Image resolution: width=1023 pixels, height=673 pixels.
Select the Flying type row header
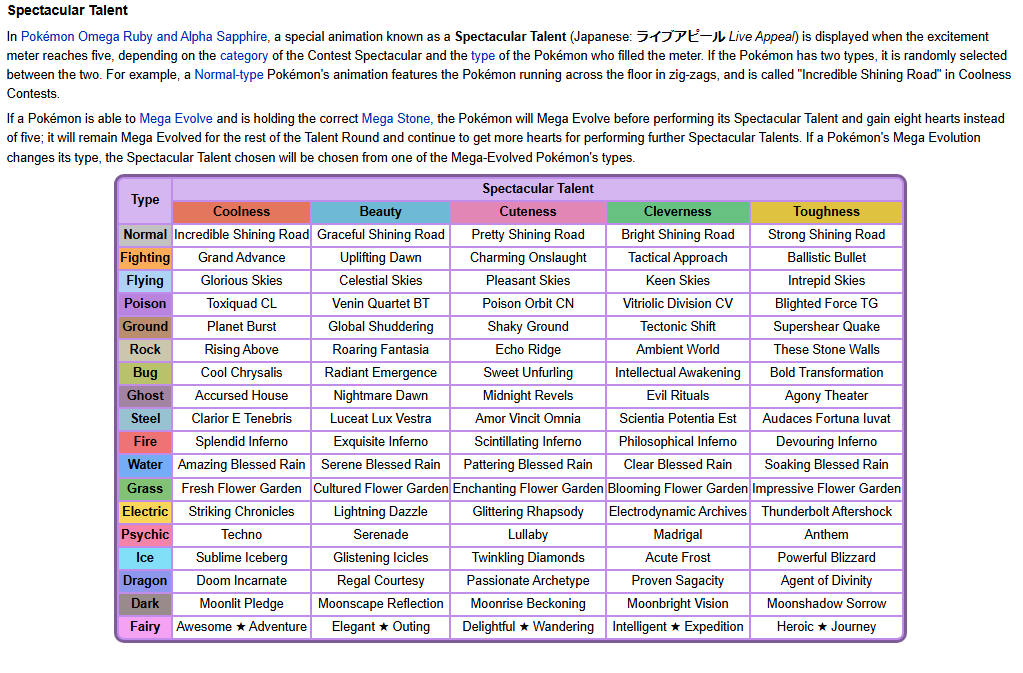coord(145,280)
